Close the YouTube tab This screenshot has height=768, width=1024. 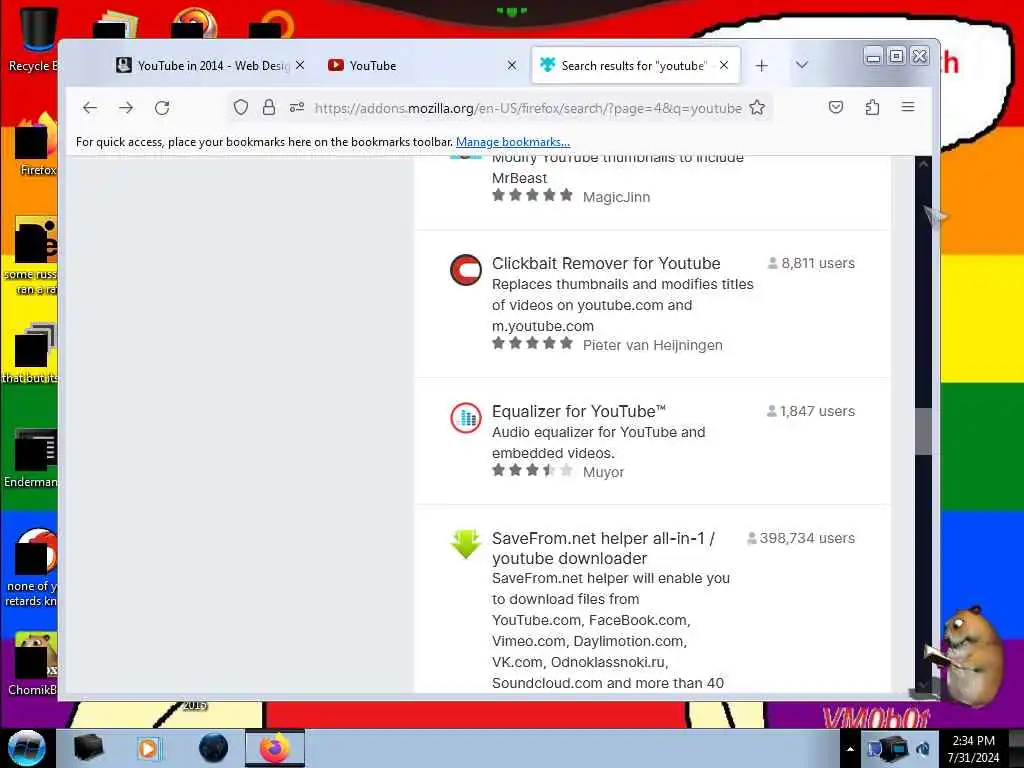pos(512,65)
